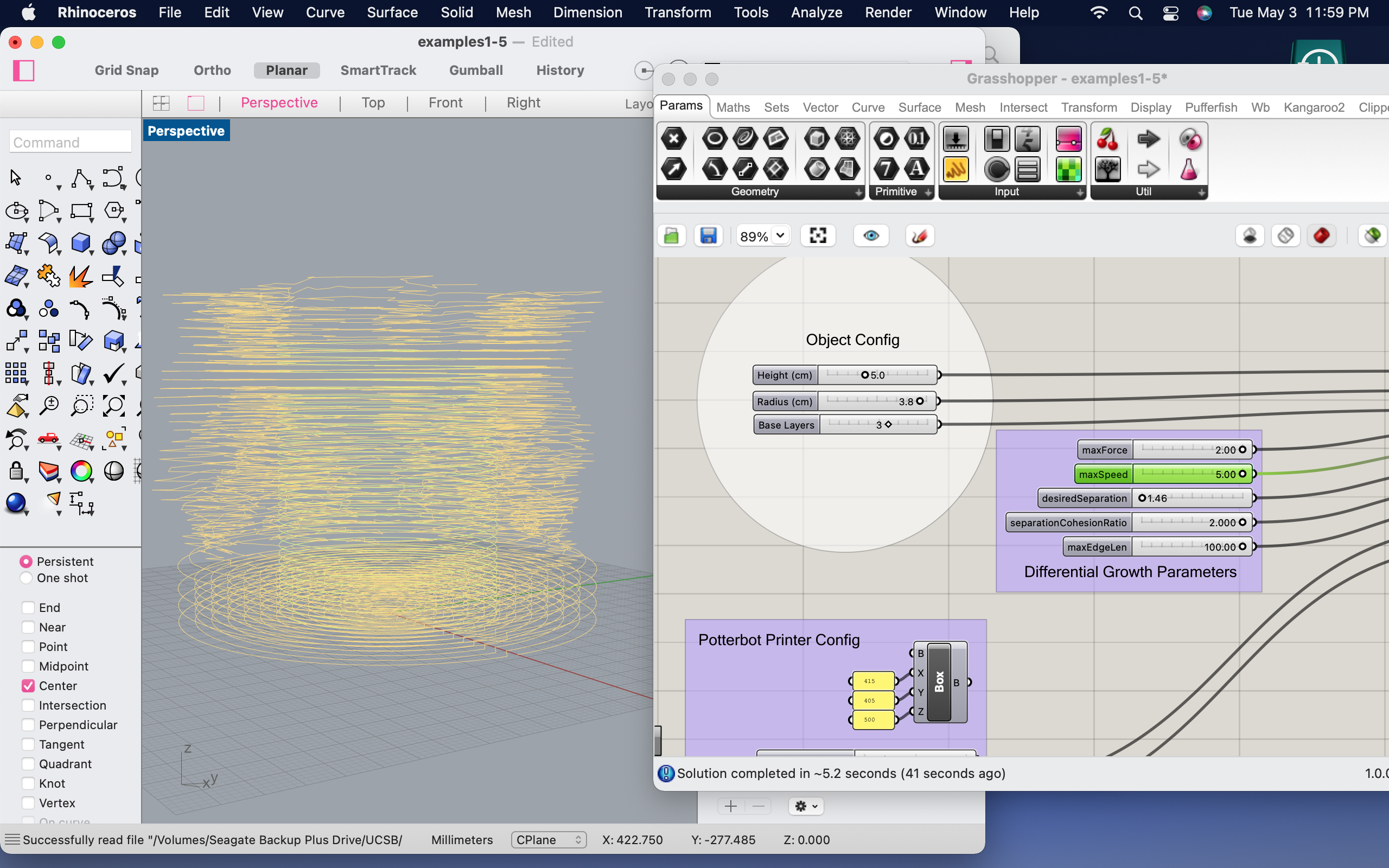Uncheck the Center object snap
The height and width of the screenshot is (868, 1389).
[28, 685]
